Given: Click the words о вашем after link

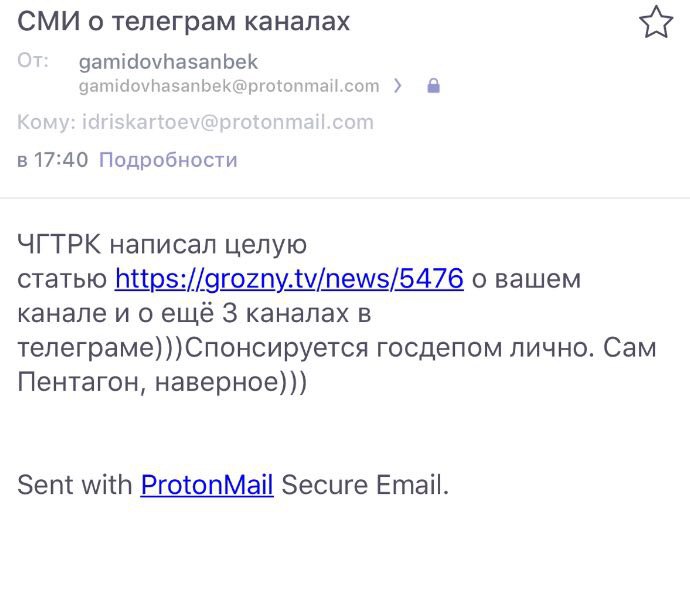Looking at the screenshot, I should [526, 278].
